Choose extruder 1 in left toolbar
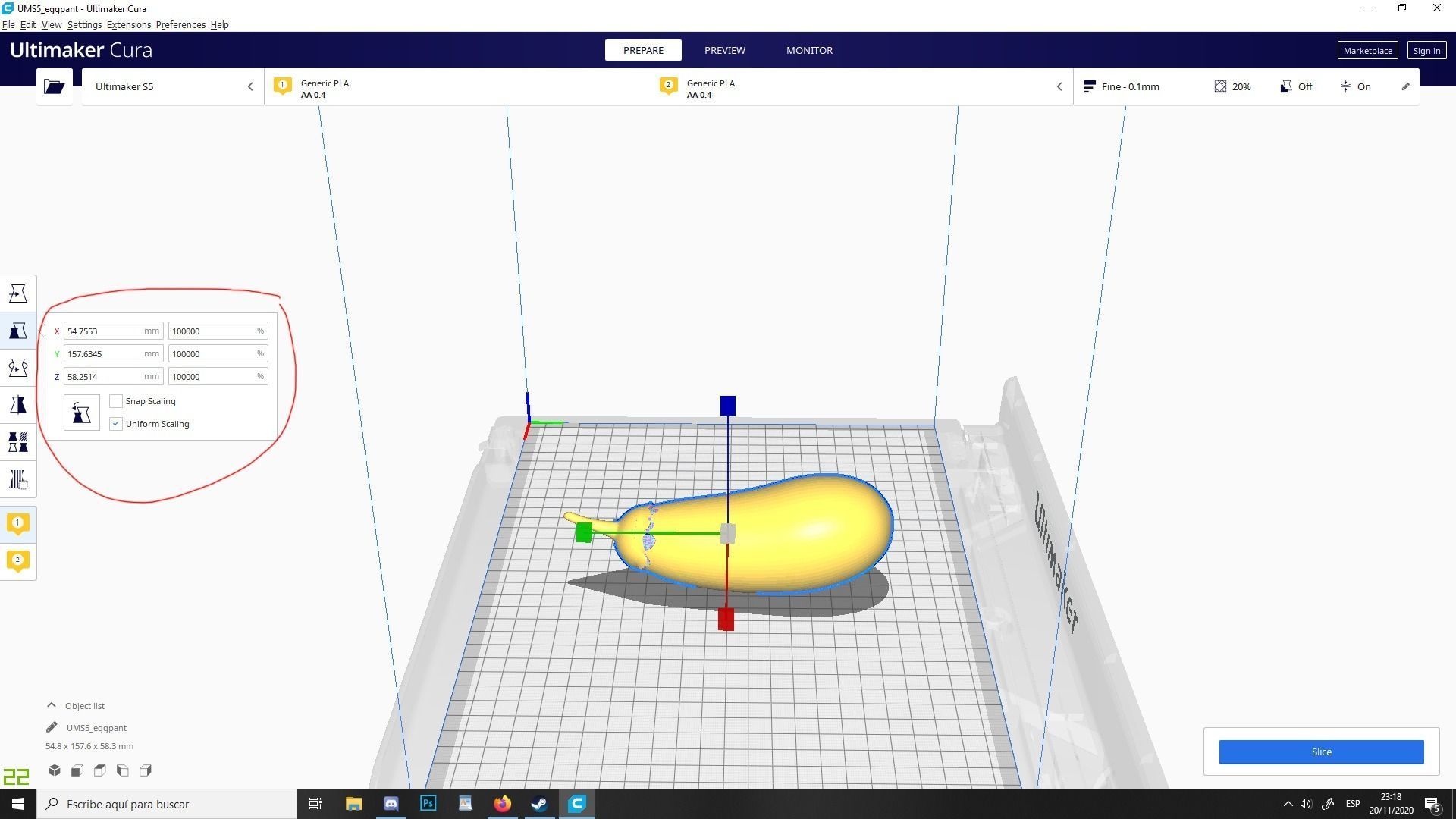 [x=18, y=523]
